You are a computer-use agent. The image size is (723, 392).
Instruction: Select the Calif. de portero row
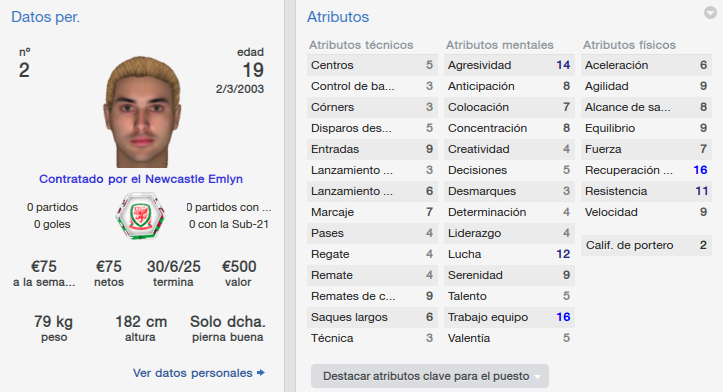tap(646, 245)
